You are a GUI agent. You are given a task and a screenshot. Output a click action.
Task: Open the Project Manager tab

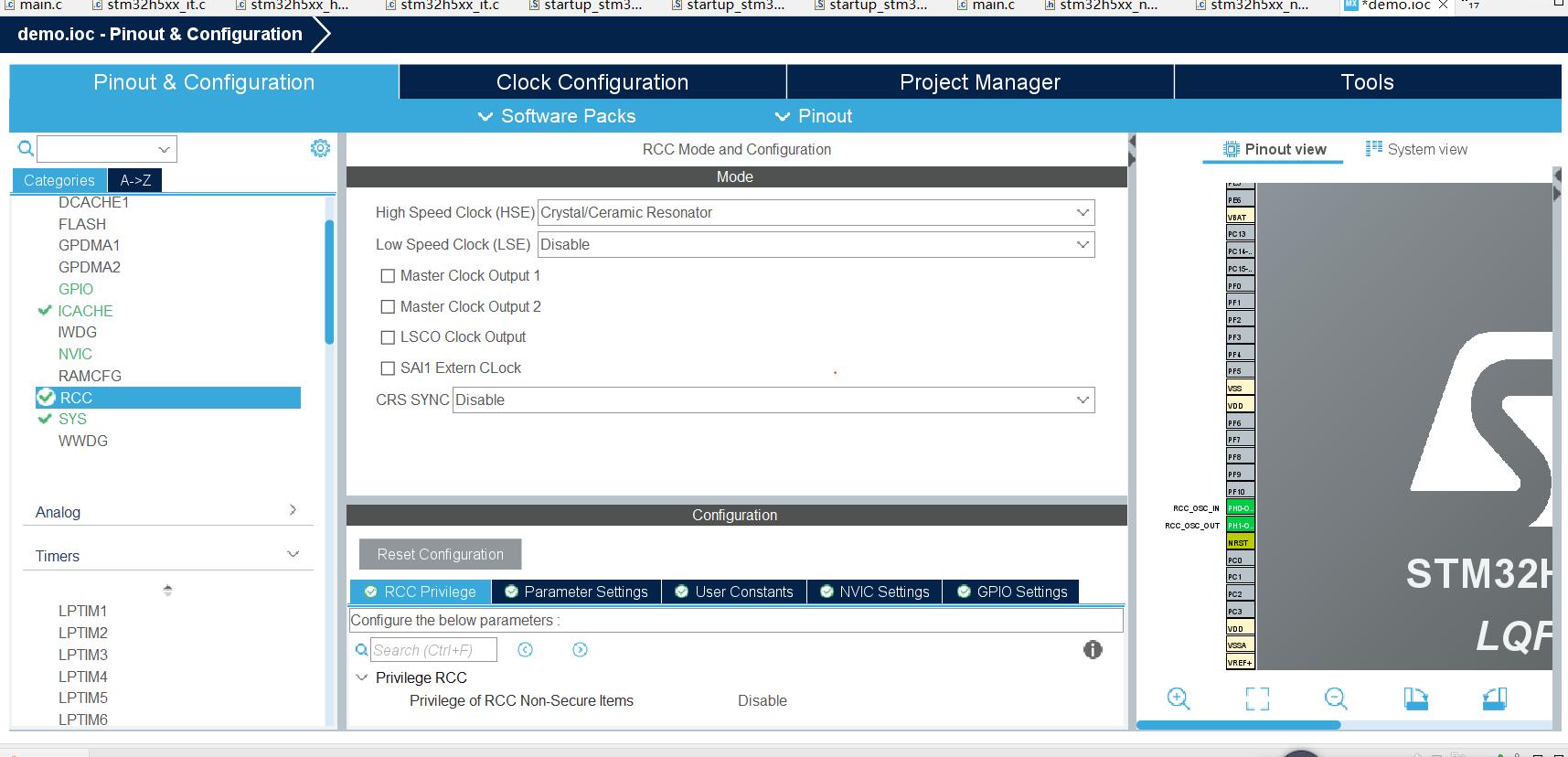(980, 82)
